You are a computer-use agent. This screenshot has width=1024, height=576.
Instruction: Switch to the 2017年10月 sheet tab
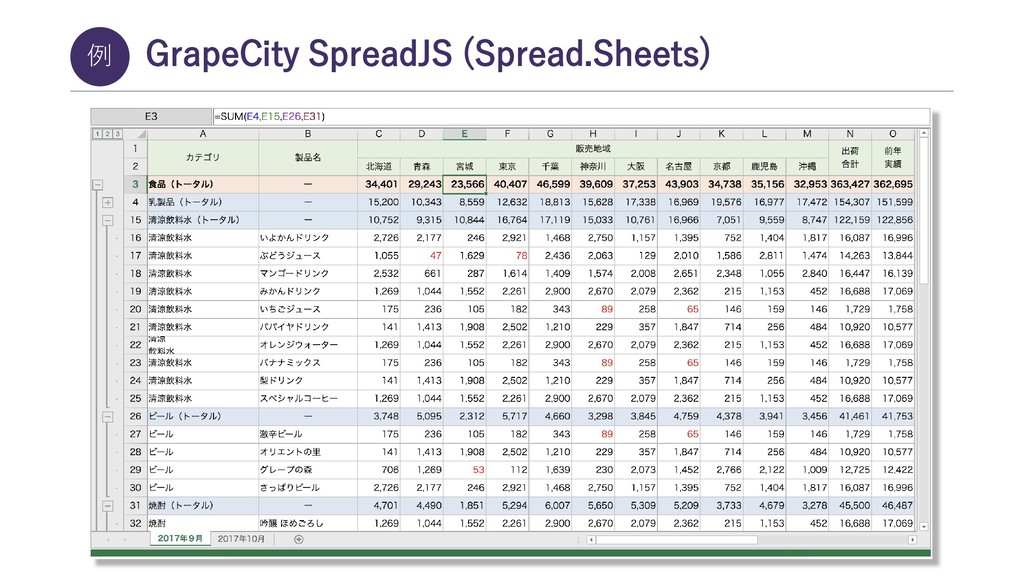pos(242,539)
